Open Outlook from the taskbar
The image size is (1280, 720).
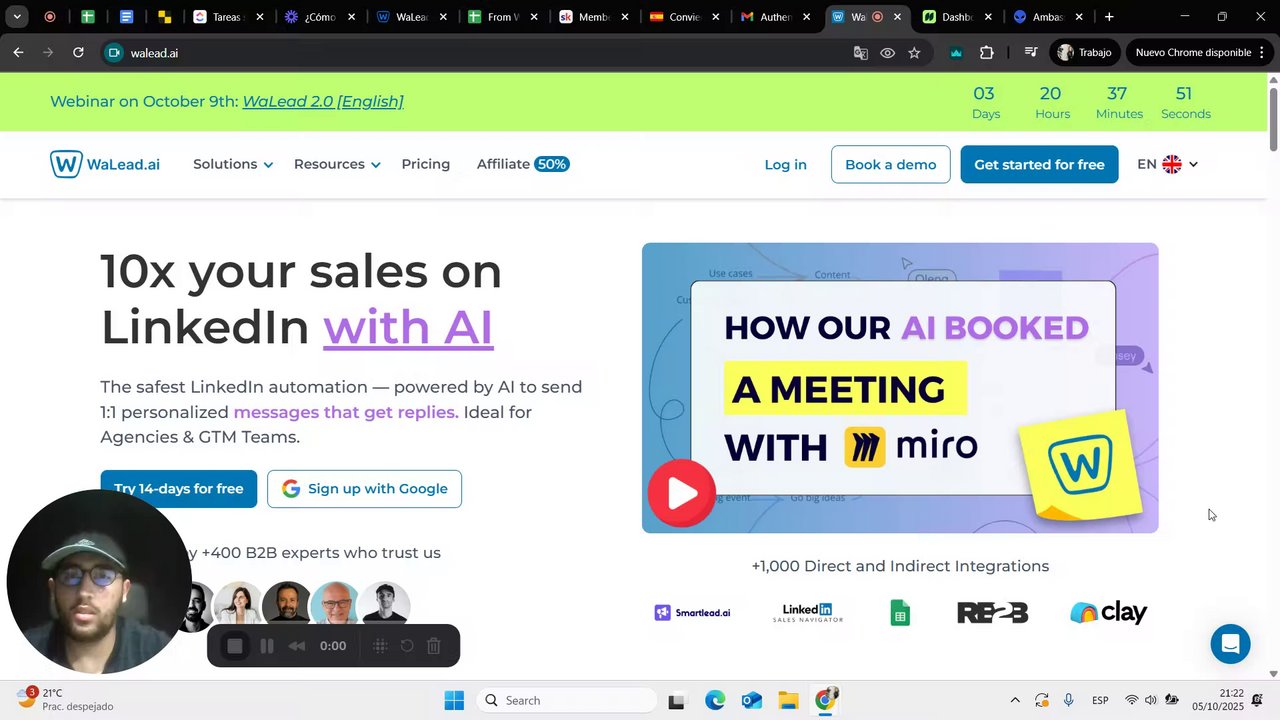[x=751, y=701]
